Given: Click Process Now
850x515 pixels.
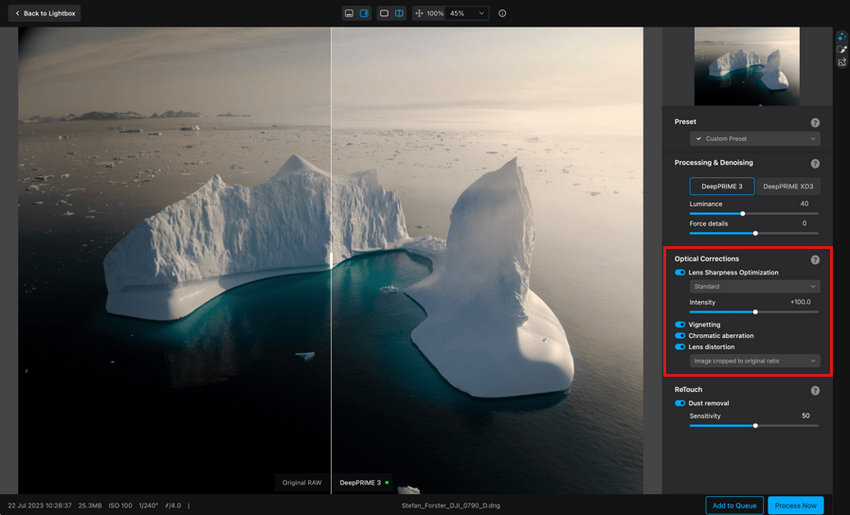Looking at the screenshot, I should pyautogui.click(x=795, y=505).
